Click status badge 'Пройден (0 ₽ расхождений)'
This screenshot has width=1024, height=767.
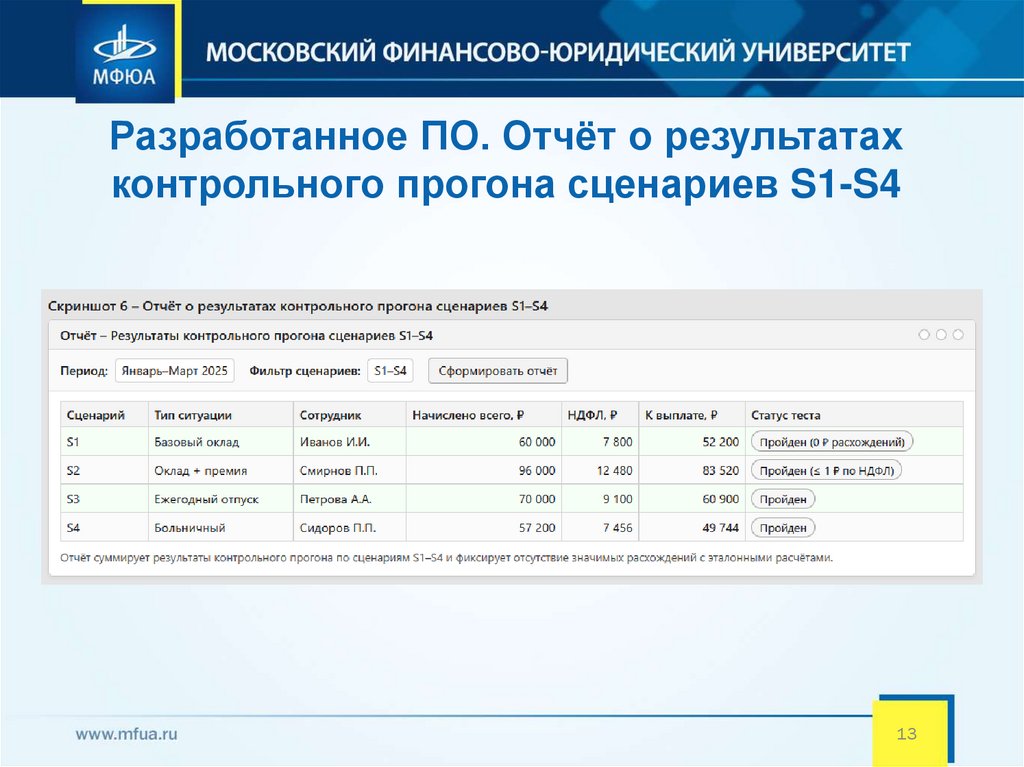[832, 442]
